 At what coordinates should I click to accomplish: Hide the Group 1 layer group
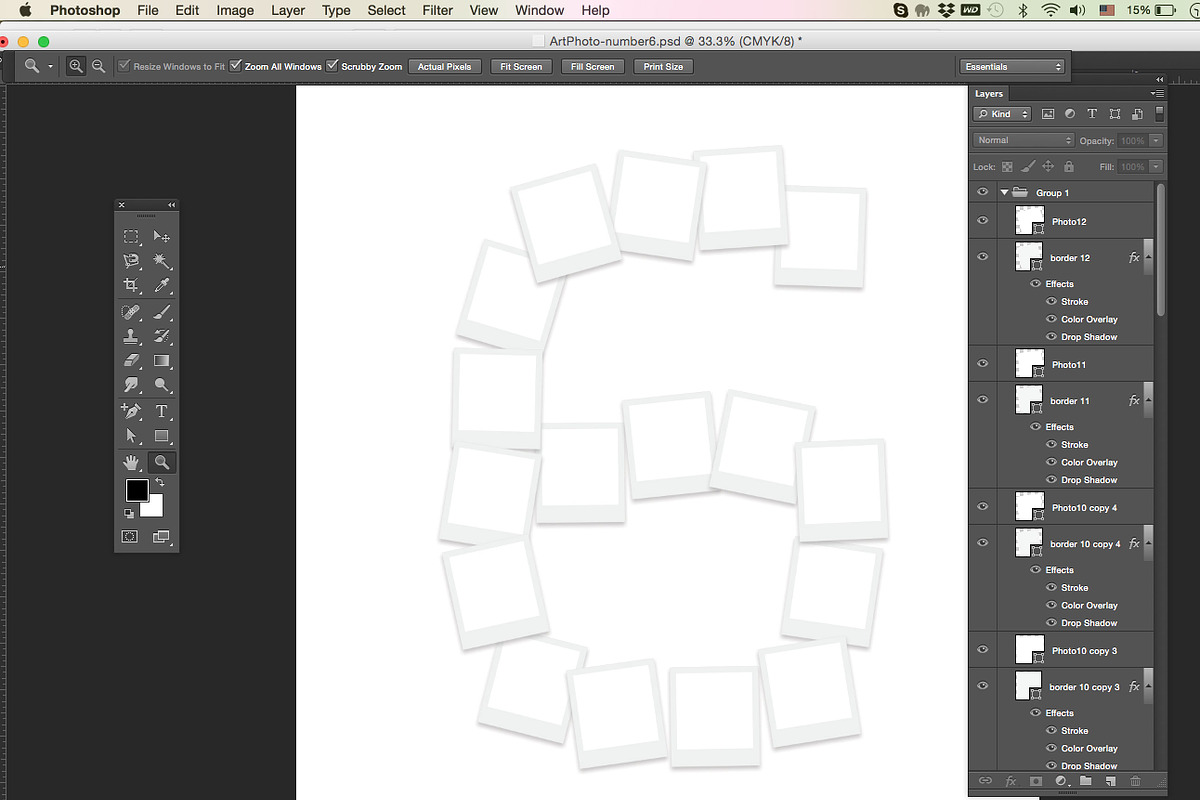coord(983,192)
